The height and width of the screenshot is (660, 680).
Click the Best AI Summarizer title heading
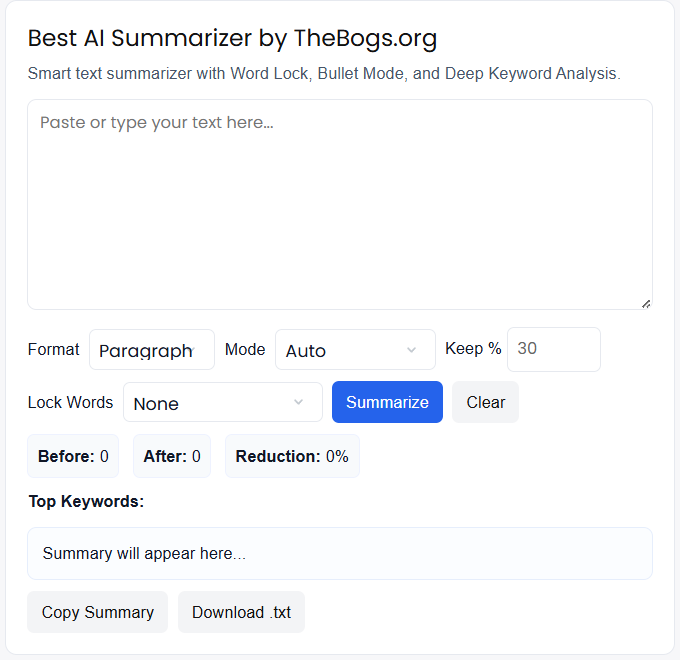[x=232, y=39]
